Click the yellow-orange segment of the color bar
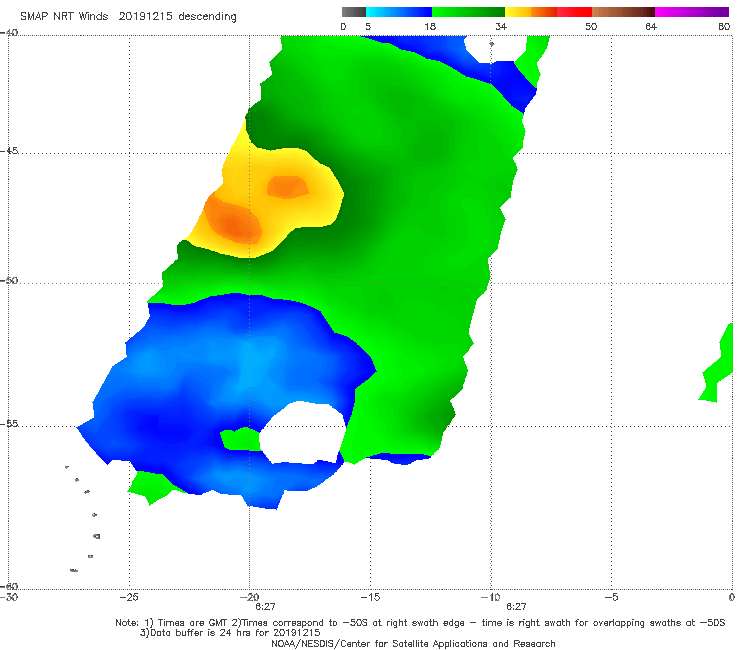Image resolution: width=740 pixels, height=650 pixels. click(x=531, y=12)
